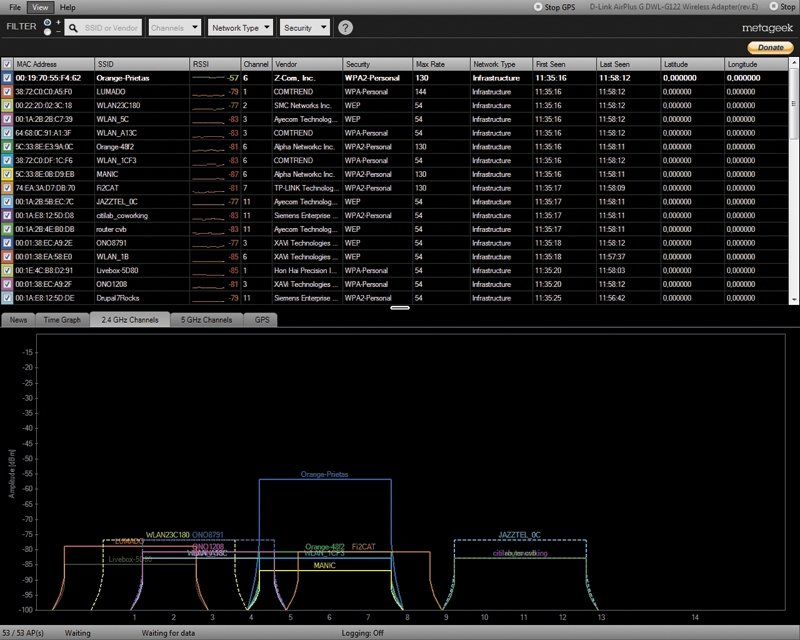Toggle the select-all checkbox in header
The image size is (800, 640).
click(x=7, y=64)
